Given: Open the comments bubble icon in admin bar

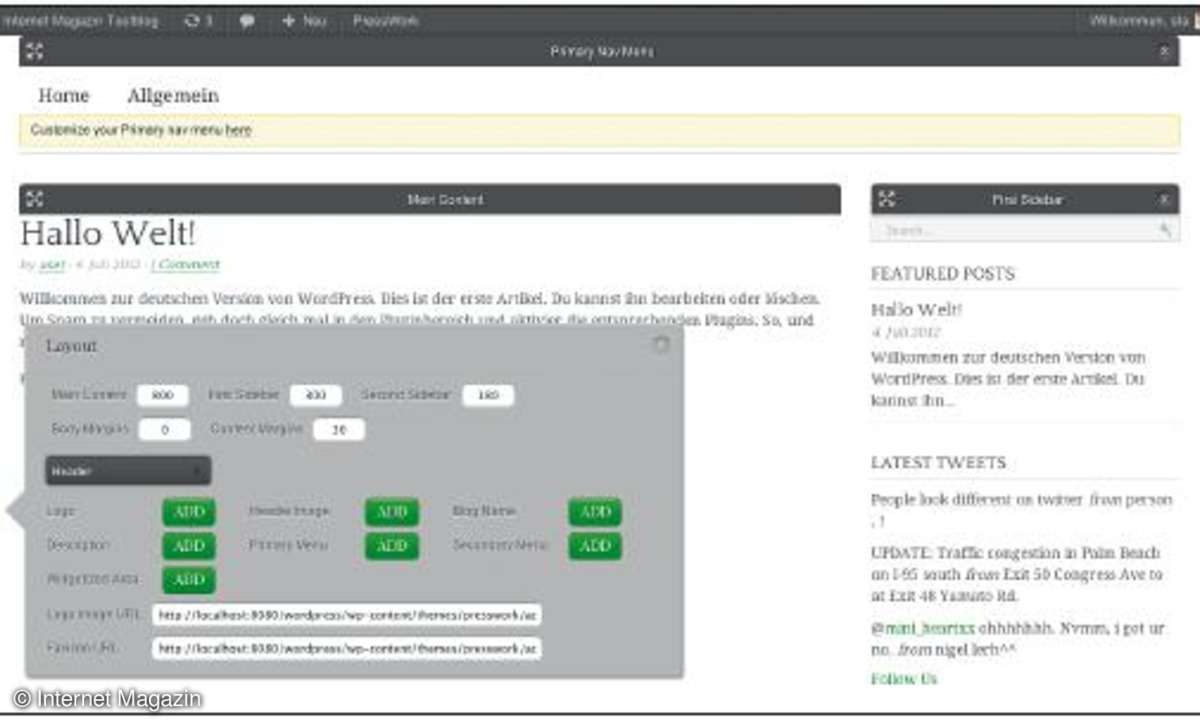Looking at the screenshot, I should (x=247, y=21).
